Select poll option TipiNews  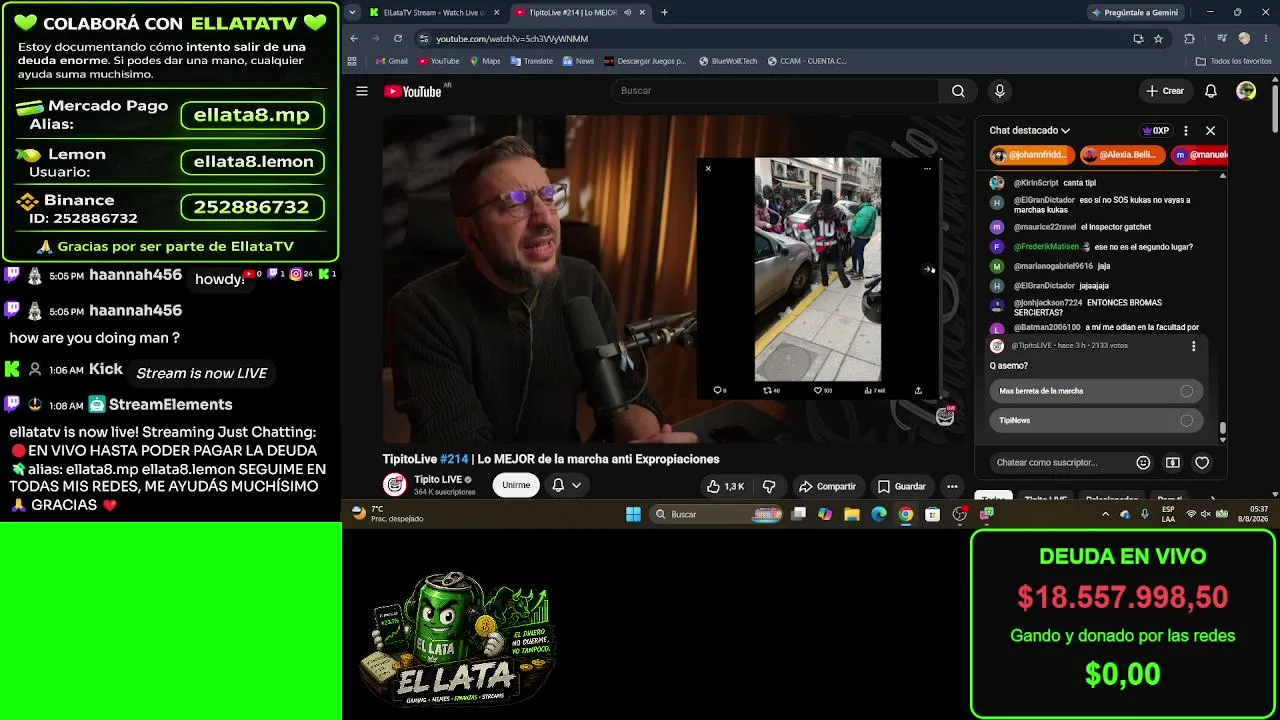(1096, 420)
